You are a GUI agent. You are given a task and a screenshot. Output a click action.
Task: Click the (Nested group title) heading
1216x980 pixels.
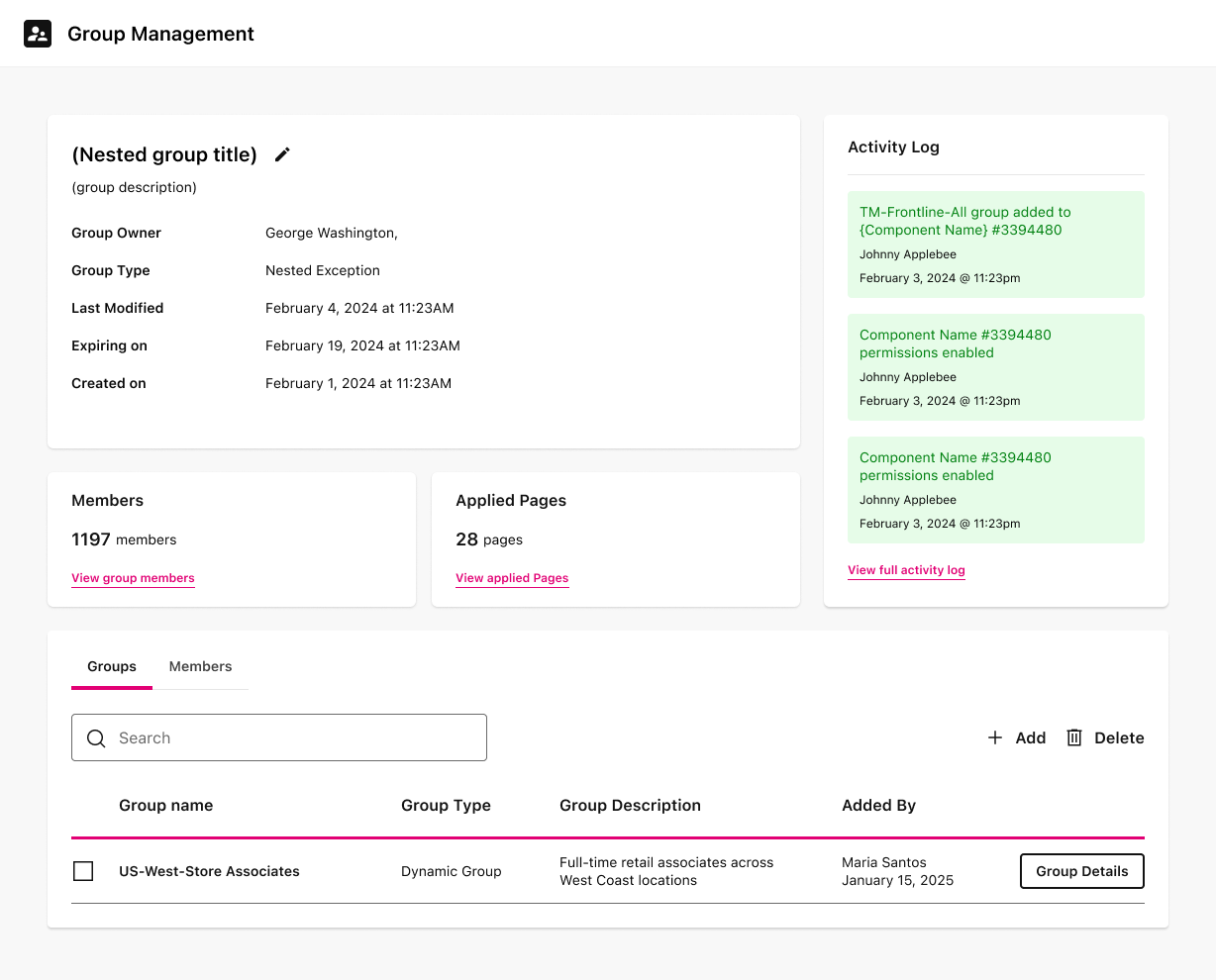[x=164, y=154]
